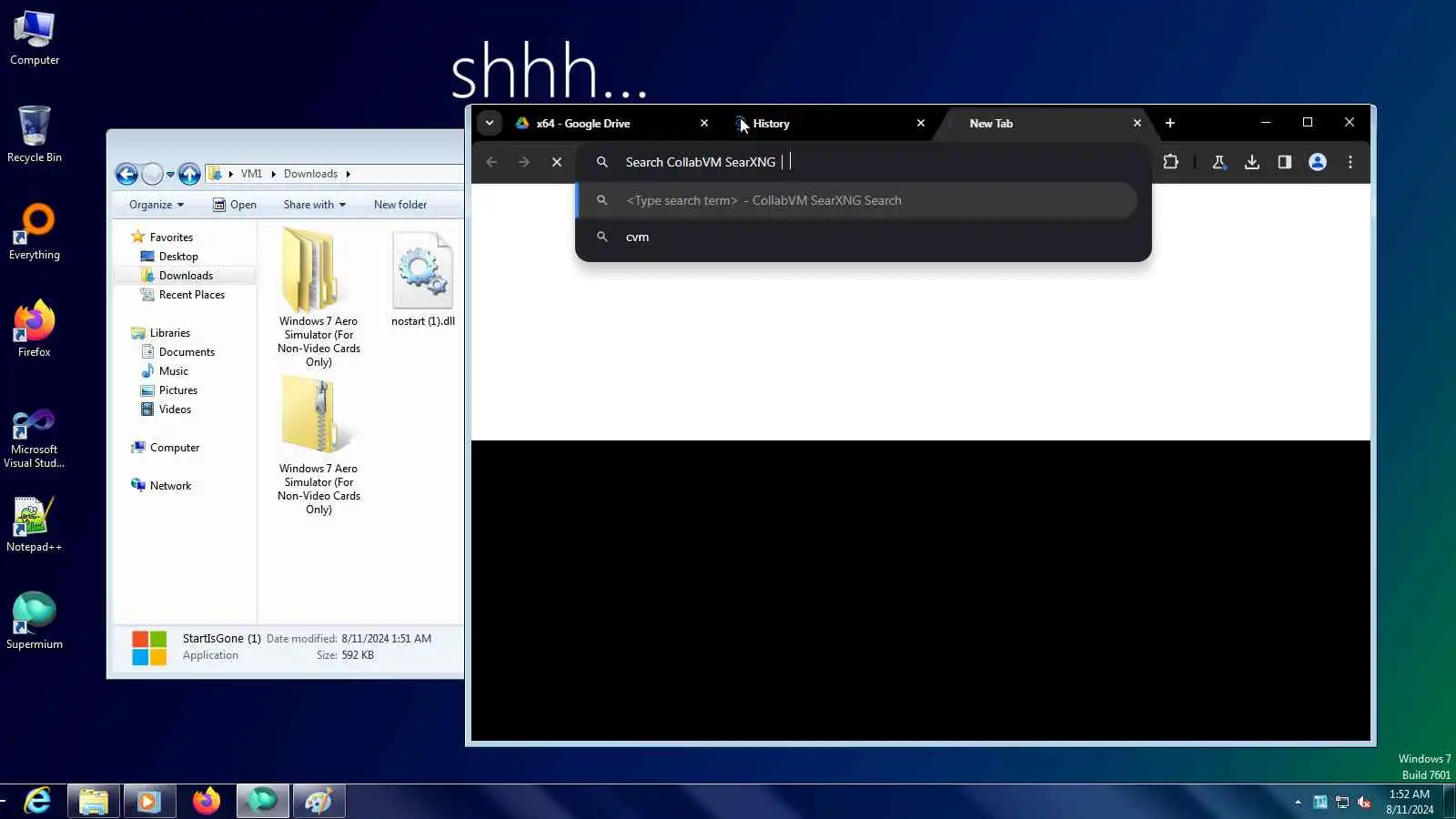Viewport: 1456px width, 819px height.
Task: Select the CollabVM SearXNG Search suggestion
Action: [857, 200]
